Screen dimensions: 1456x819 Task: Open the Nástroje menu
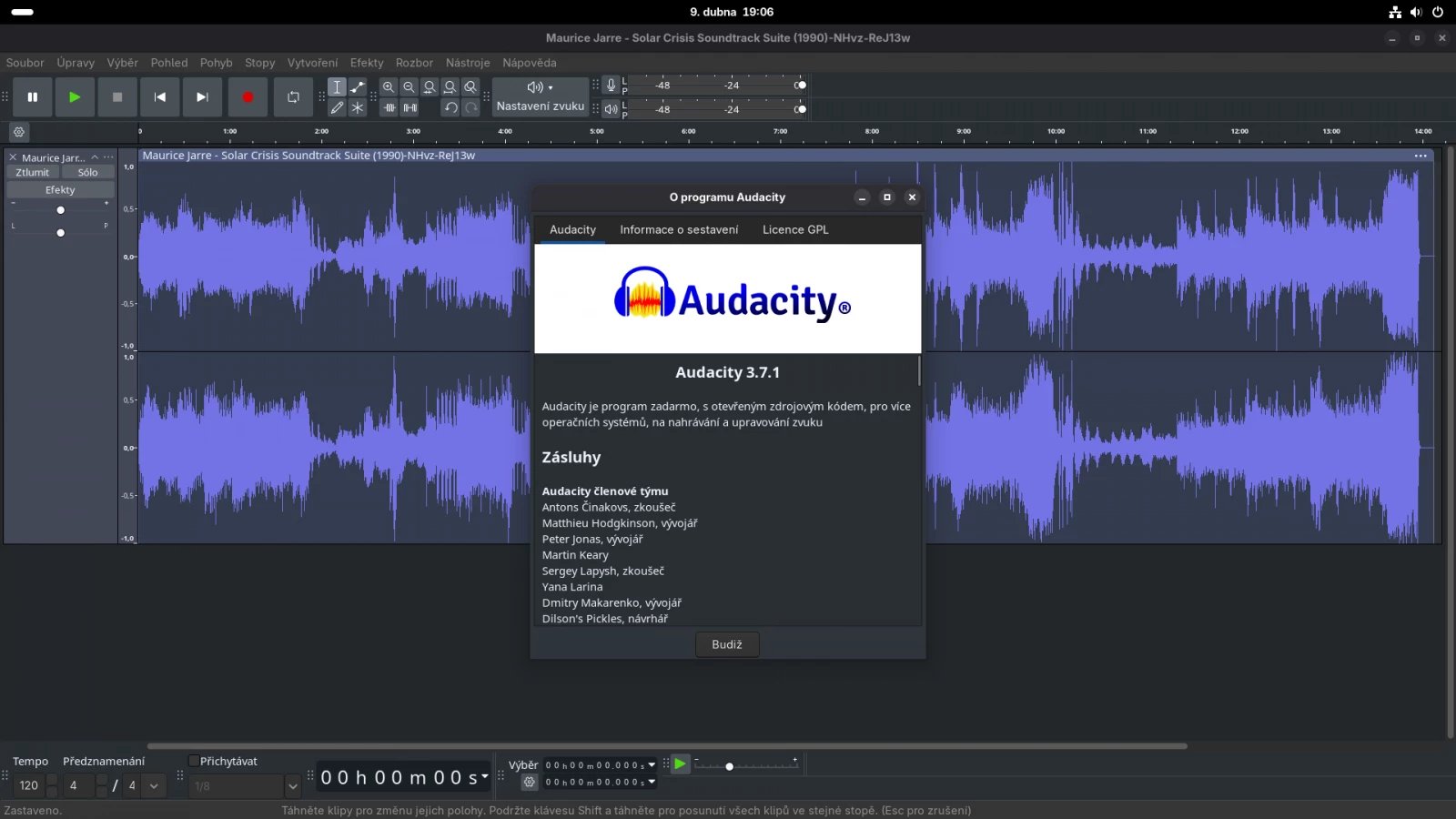pos(468,63)
